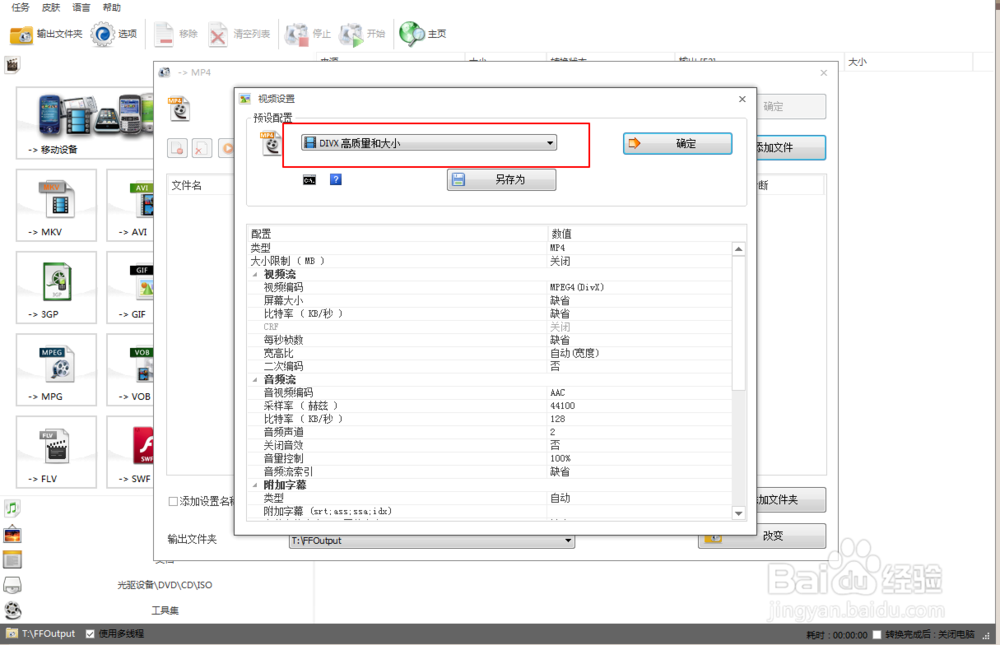Select the FLV format icon
Image resolution: width=1000 pixels, height=645 pixels.
[x=56, y=452]
